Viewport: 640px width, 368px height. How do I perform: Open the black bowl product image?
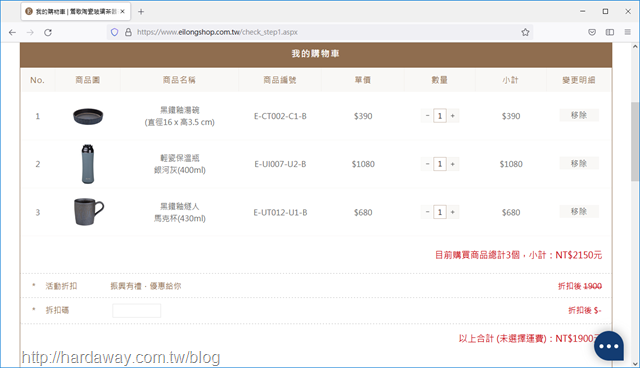88,116
